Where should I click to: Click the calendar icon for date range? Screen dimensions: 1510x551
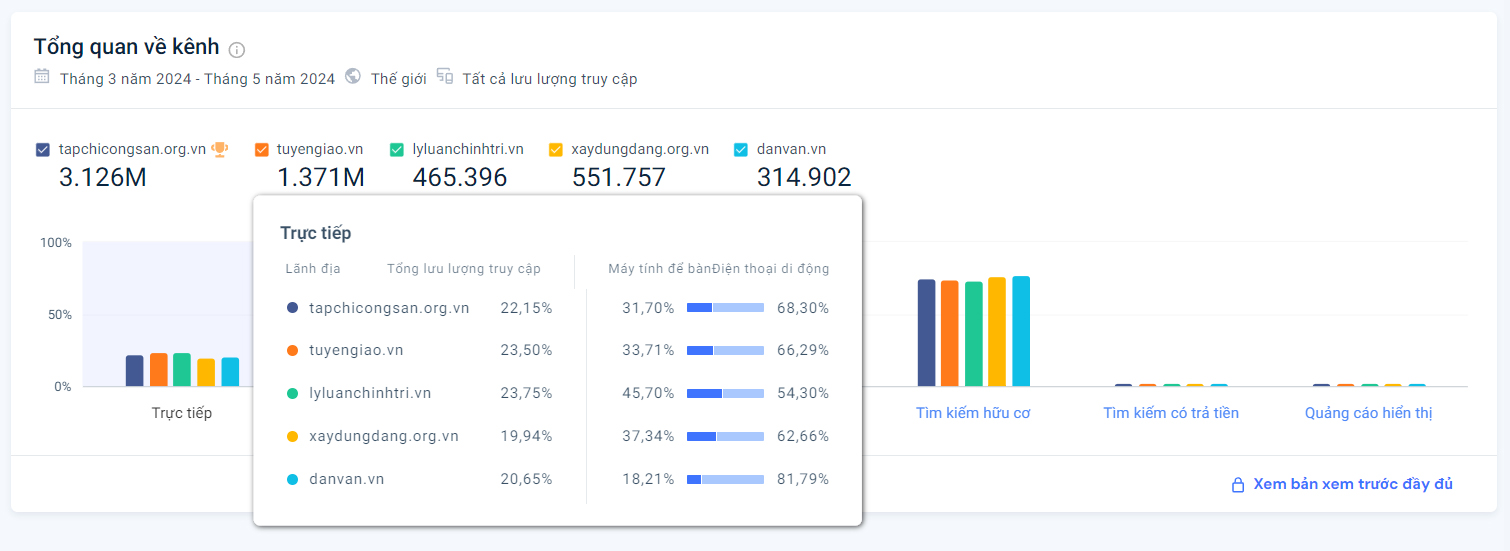(x=42, y=77)
